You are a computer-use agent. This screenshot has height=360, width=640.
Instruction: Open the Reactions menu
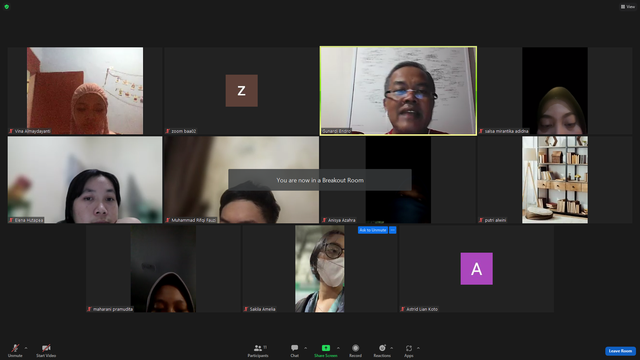(x=382, y=350)
